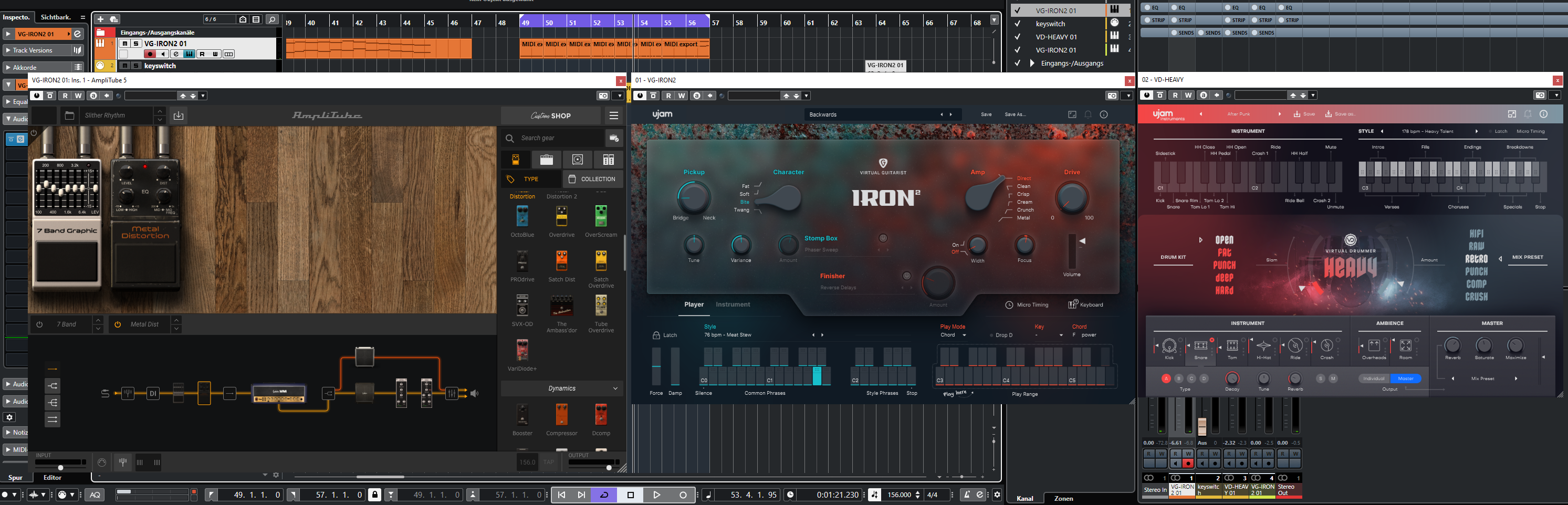Open preset dropdown in AmpliTube plugin header

tap(203, 96)
